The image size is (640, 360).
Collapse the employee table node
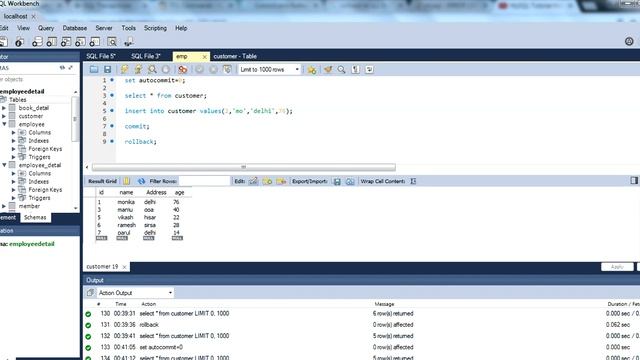click(4, 124)
